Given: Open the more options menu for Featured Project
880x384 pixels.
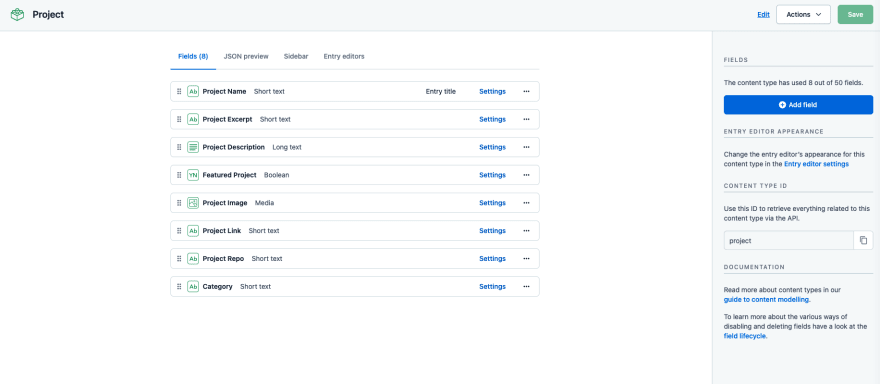Looking at the screenshot, I should click(x=526, y=175).
